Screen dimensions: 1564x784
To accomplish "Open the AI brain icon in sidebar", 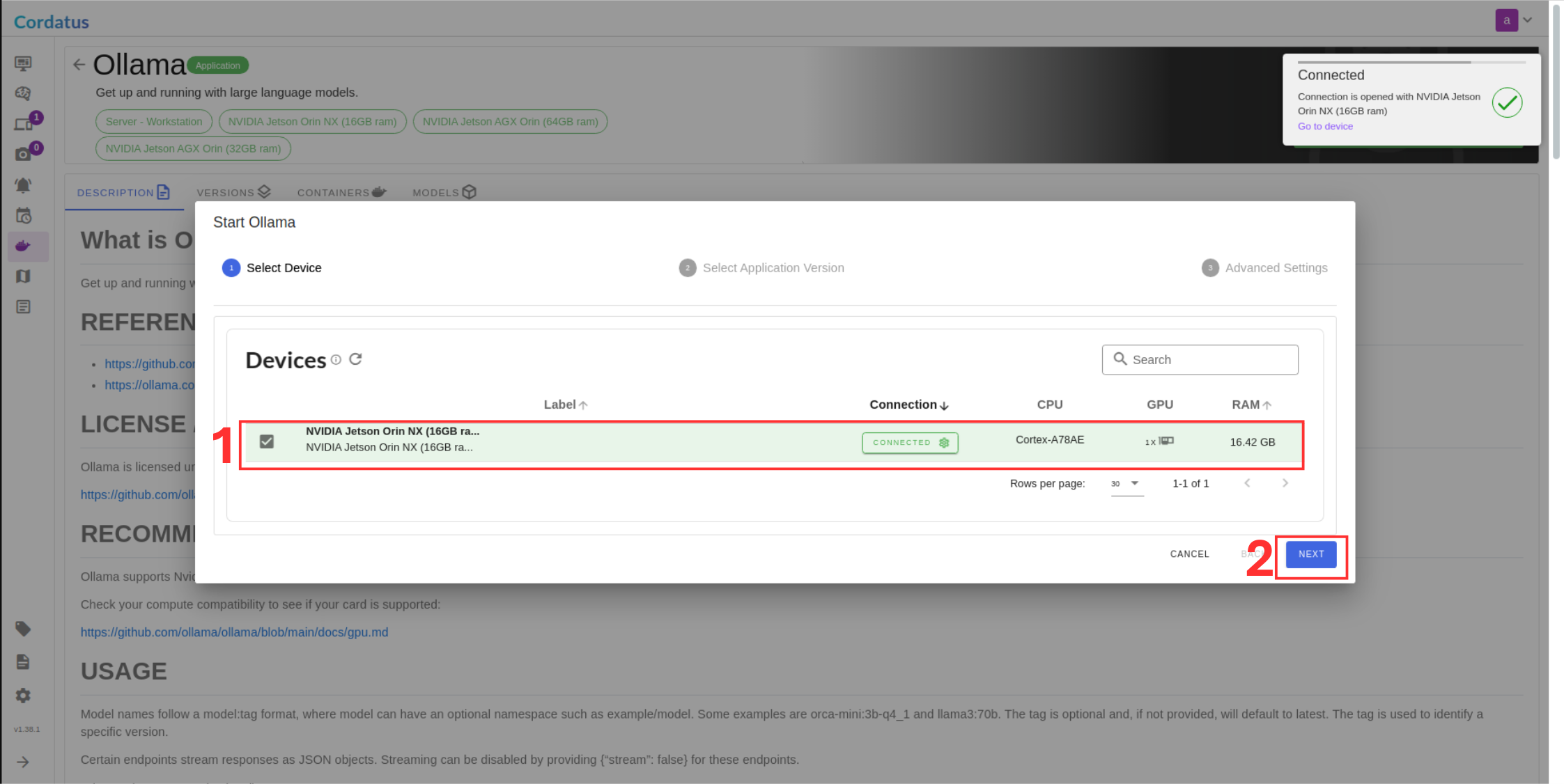I will (x=23, y=93).
